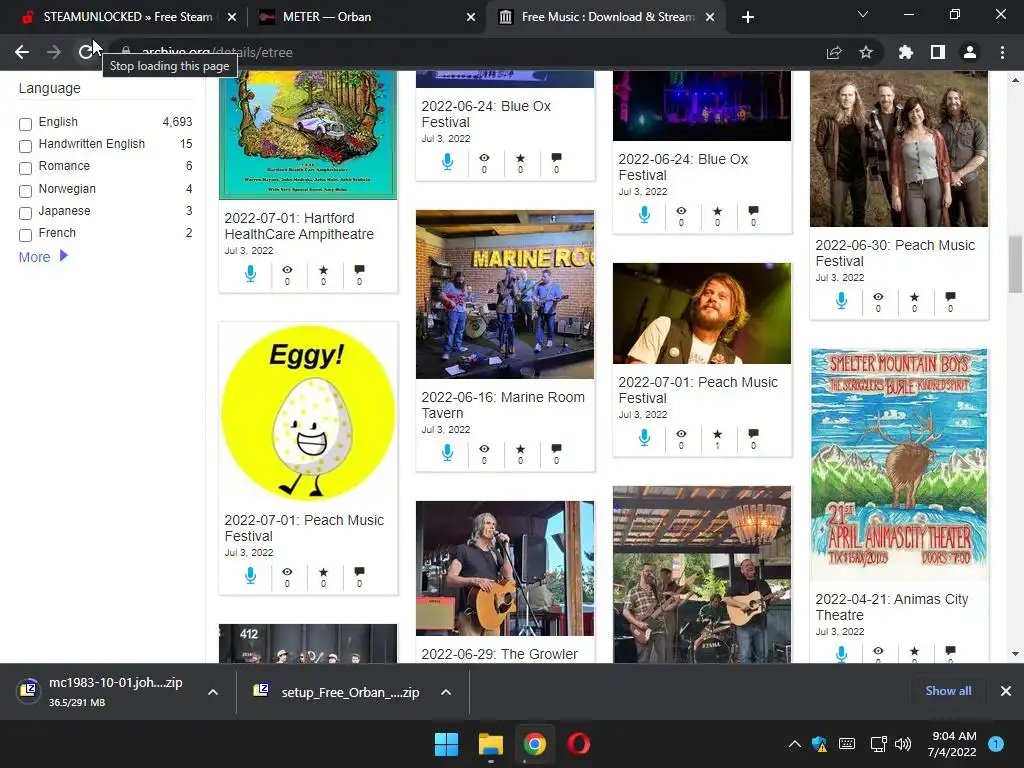Click the favorites star under 2022-06-30 Peach Music Festival
Screen dimensions: 1024x768
pyautogui.click(x=914, y=296)
